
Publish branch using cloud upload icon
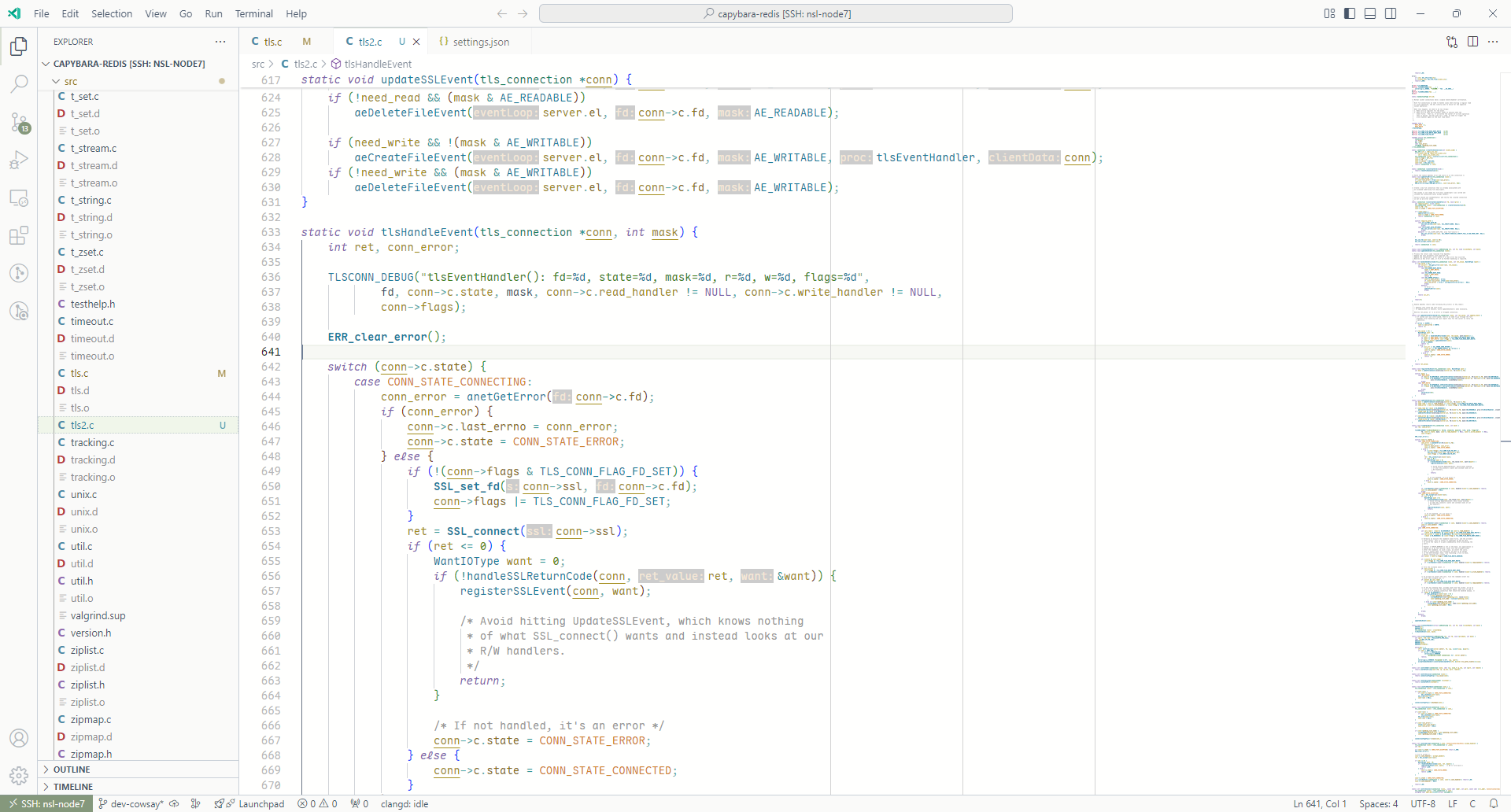pos(174,803)
